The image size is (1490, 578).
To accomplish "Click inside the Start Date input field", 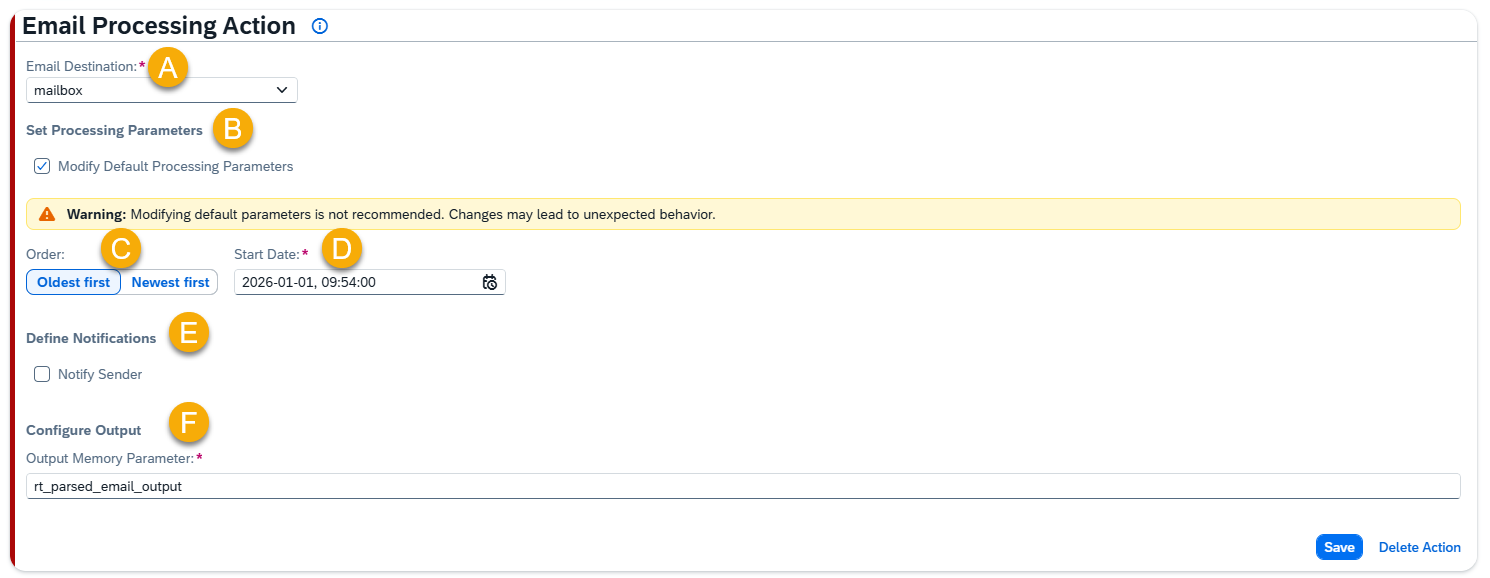I will click(355, 283).
